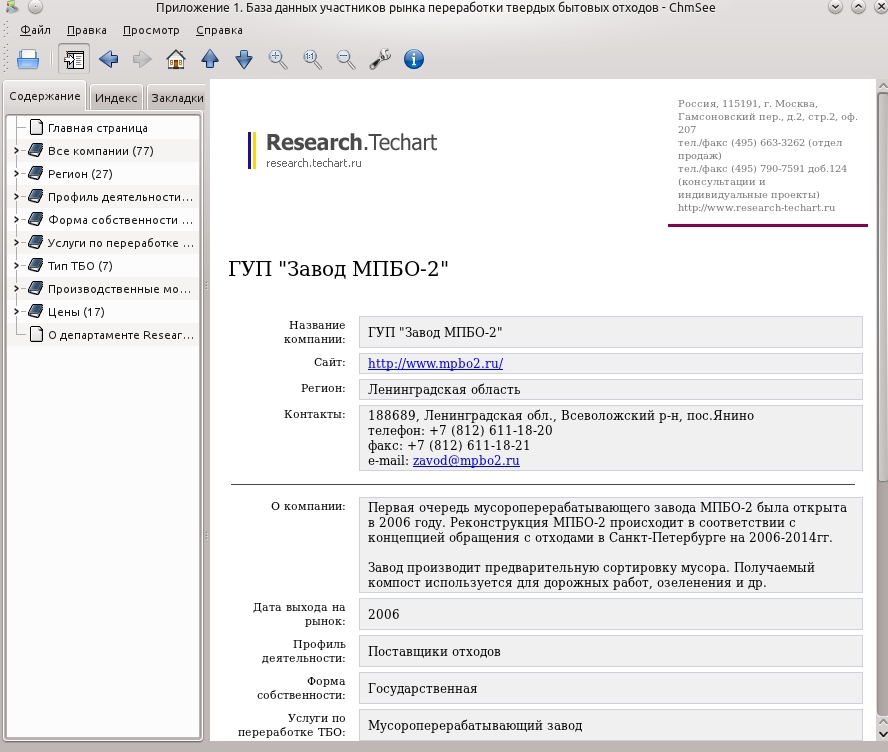Select the О департаменте Resear... entry
Screen dimensions: 888x752
[121, 335]
